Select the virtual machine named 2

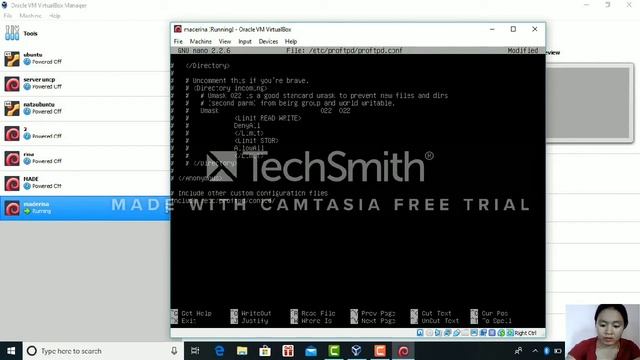(x=84, y=133)
